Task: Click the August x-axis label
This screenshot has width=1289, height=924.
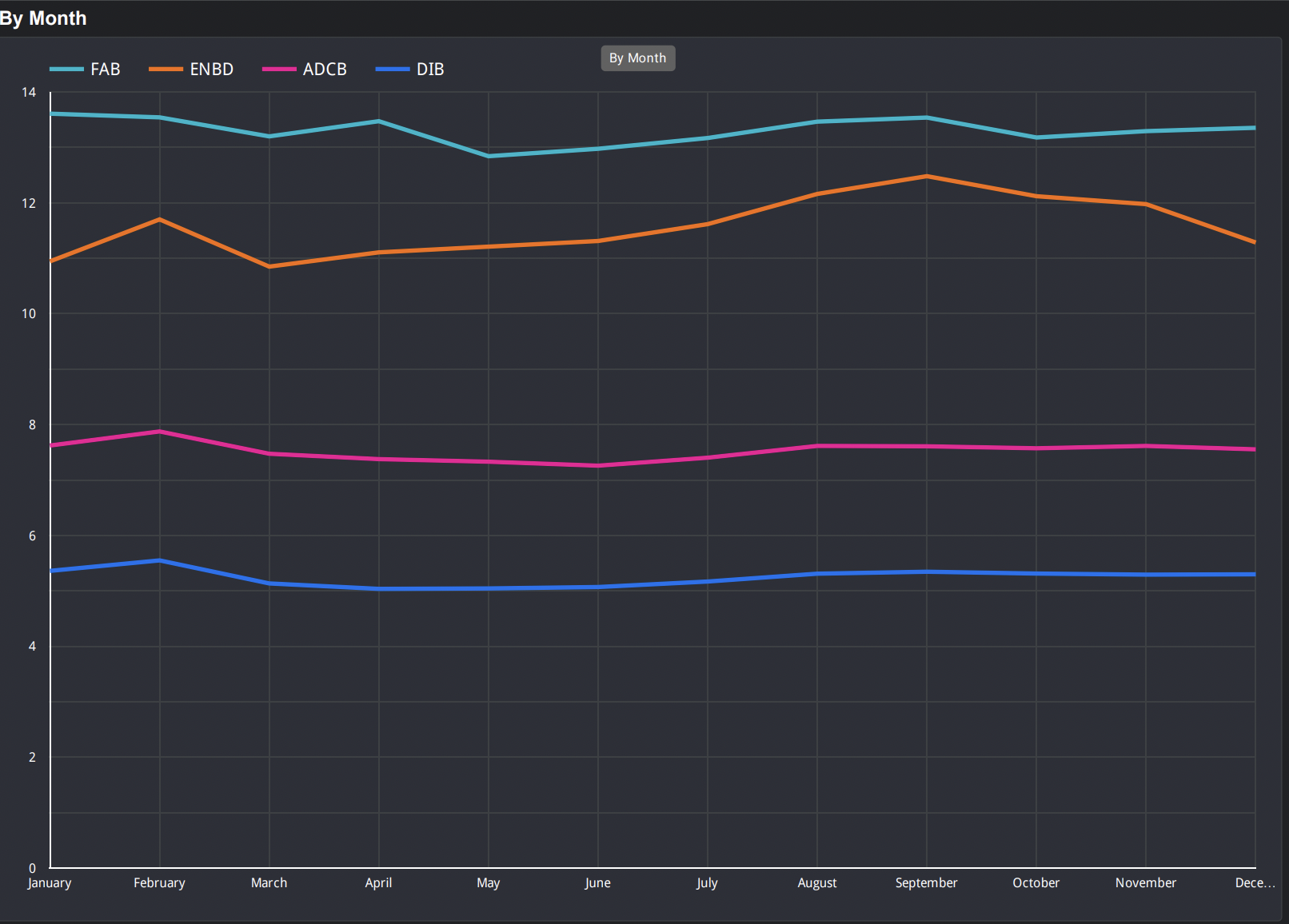Action: coord(816,883)
